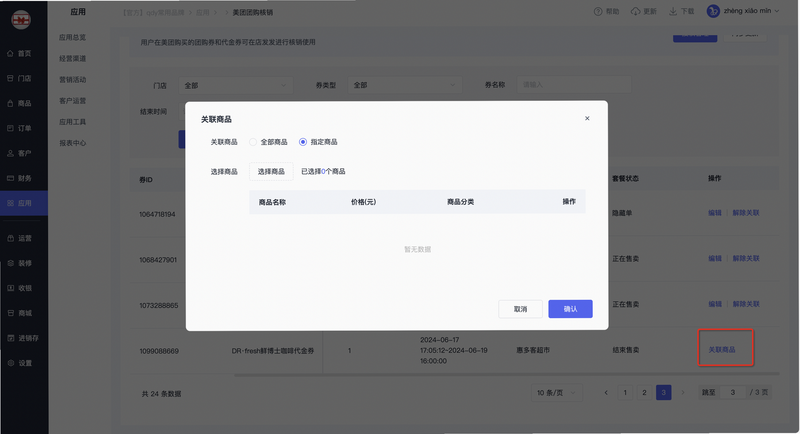This screenshot has width=800, height=434.
Task: Click 解除关联 for coupon 1064718194
Action: 746,213
